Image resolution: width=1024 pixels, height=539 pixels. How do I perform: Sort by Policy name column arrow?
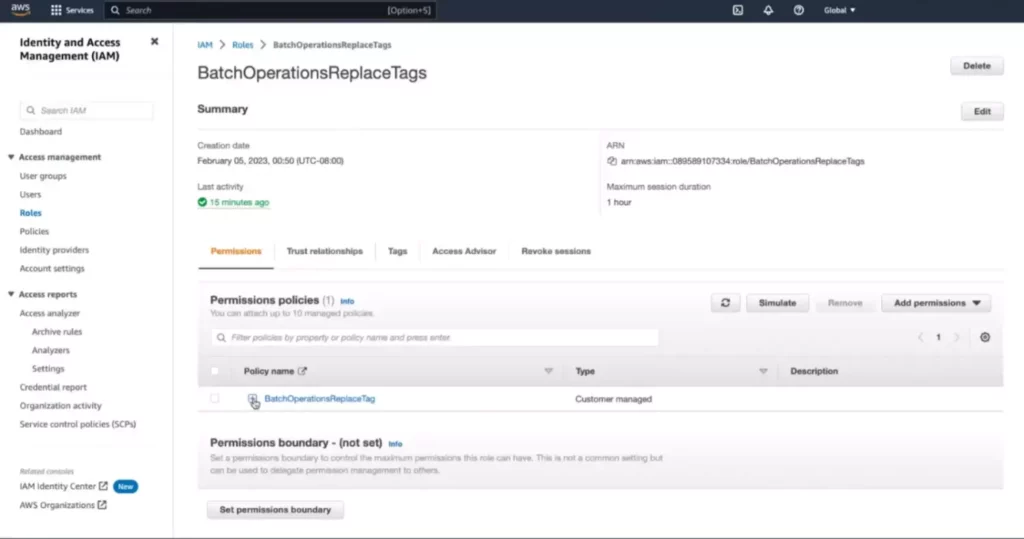(x=549, y=371)
